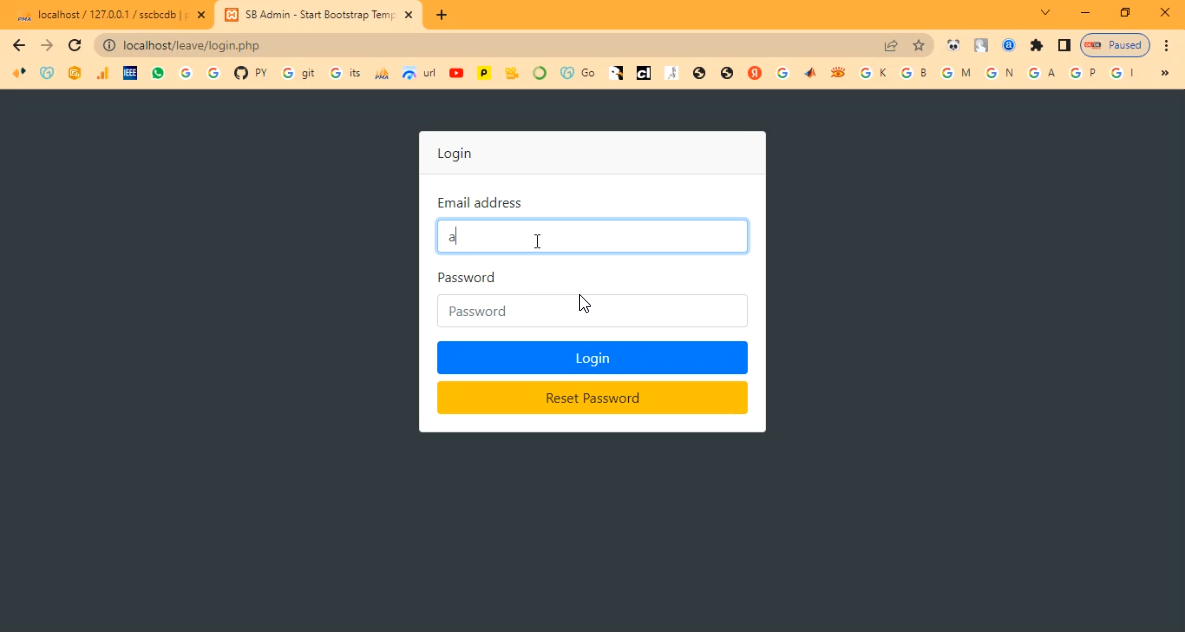Click the 'Email address' label
The image size is (1185, 632).
[x=479, y=203]
